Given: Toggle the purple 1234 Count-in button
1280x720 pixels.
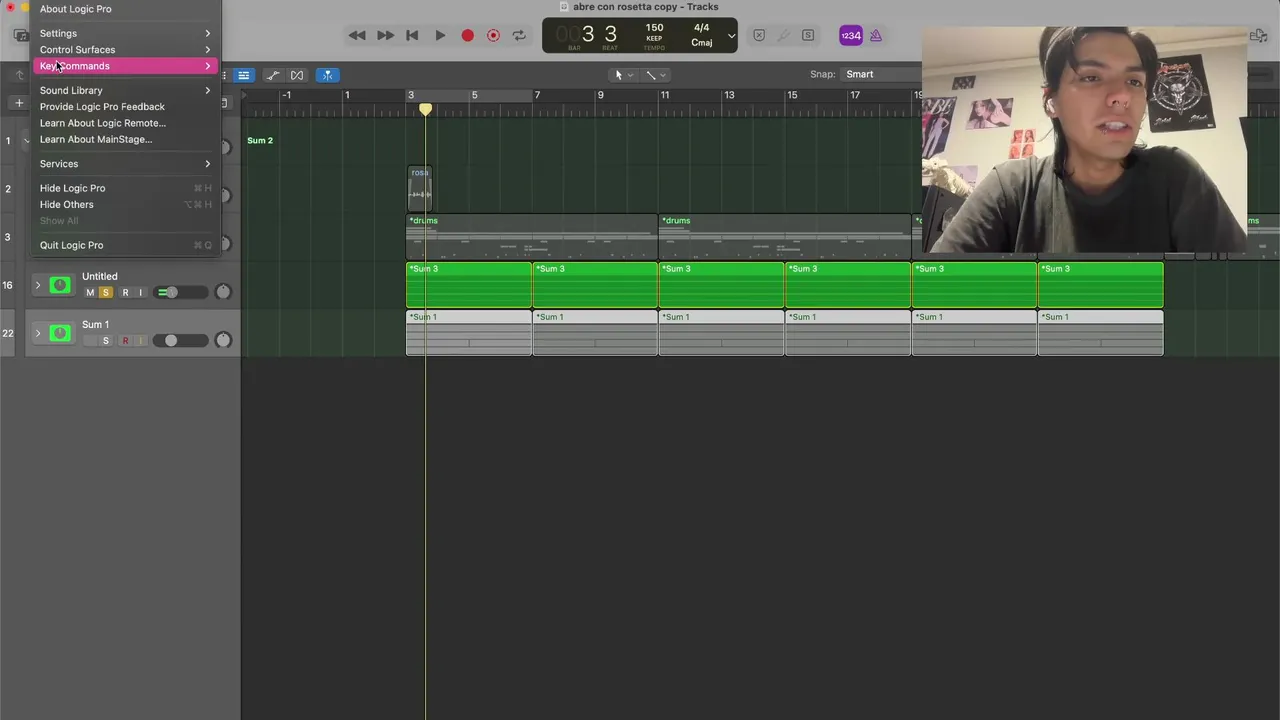Looking at the screenshot, I should [850, 35].
